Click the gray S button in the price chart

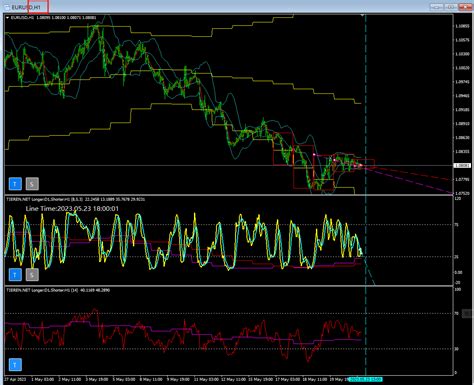click(32, 184)
